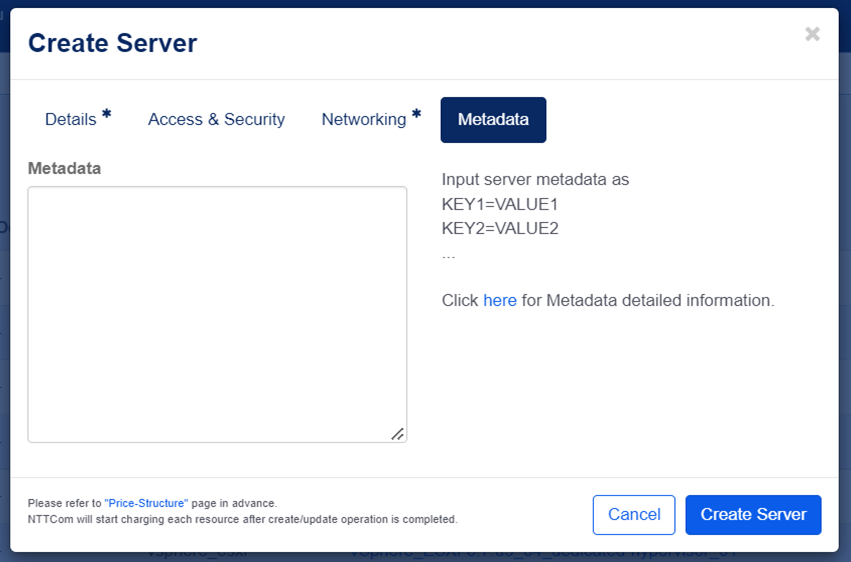The width and height of the screenshot is (851, 562).
Task: Click the required asterisk beside Details
Action: point(106,115)
